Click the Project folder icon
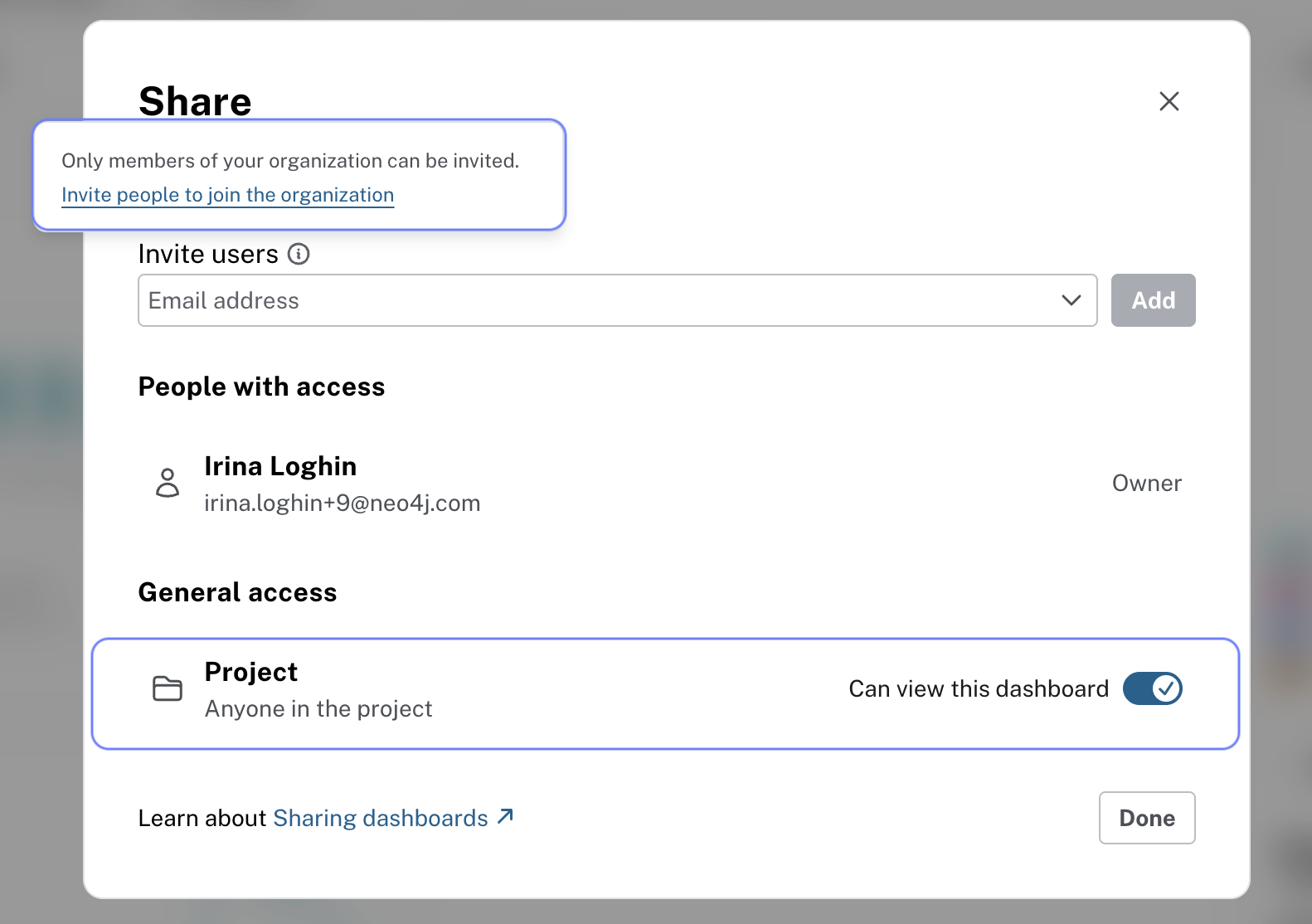The image size is (1312, 924). [168, 688]
